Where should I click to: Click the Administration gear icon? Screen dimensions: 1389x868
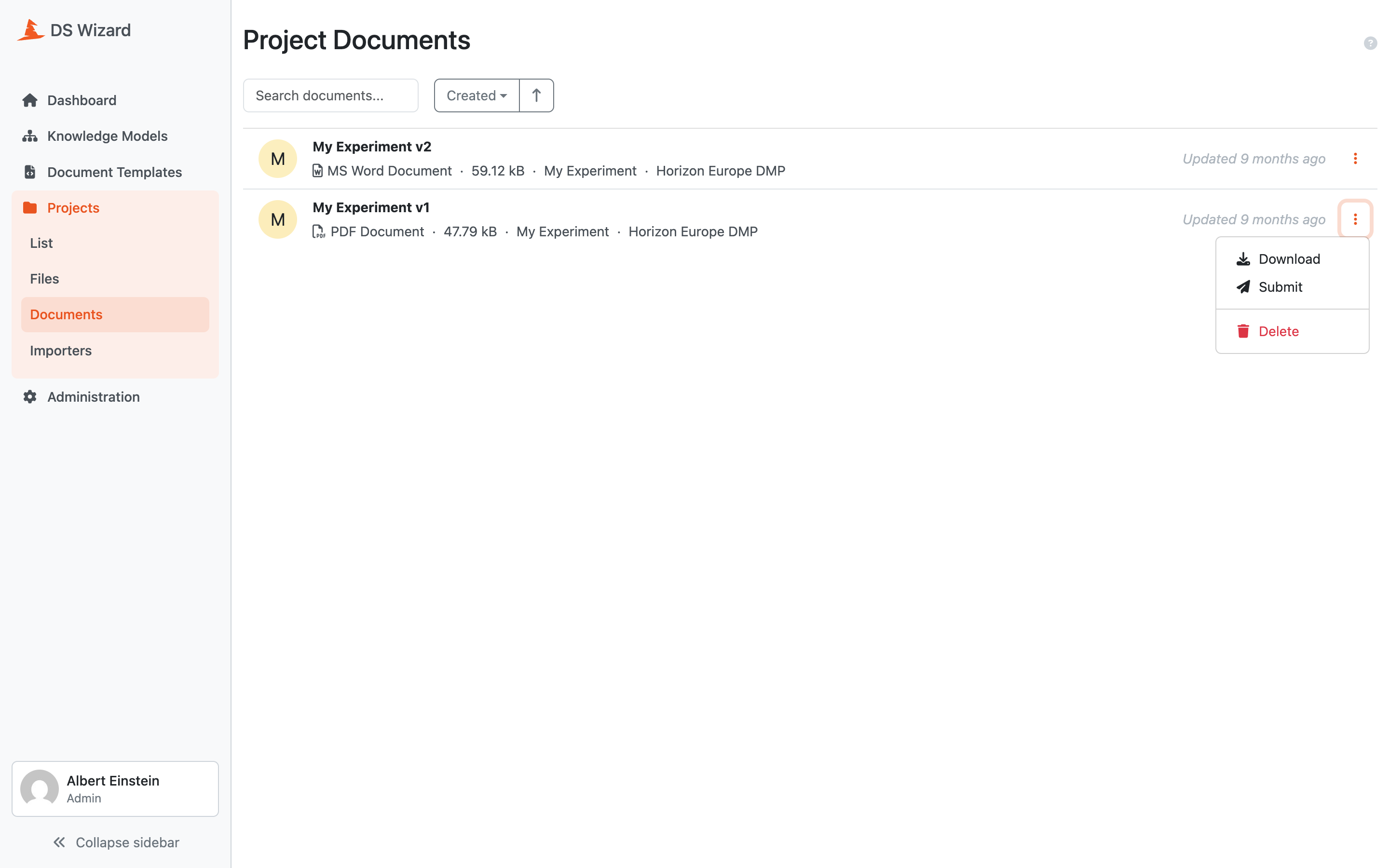pos(30,397)
